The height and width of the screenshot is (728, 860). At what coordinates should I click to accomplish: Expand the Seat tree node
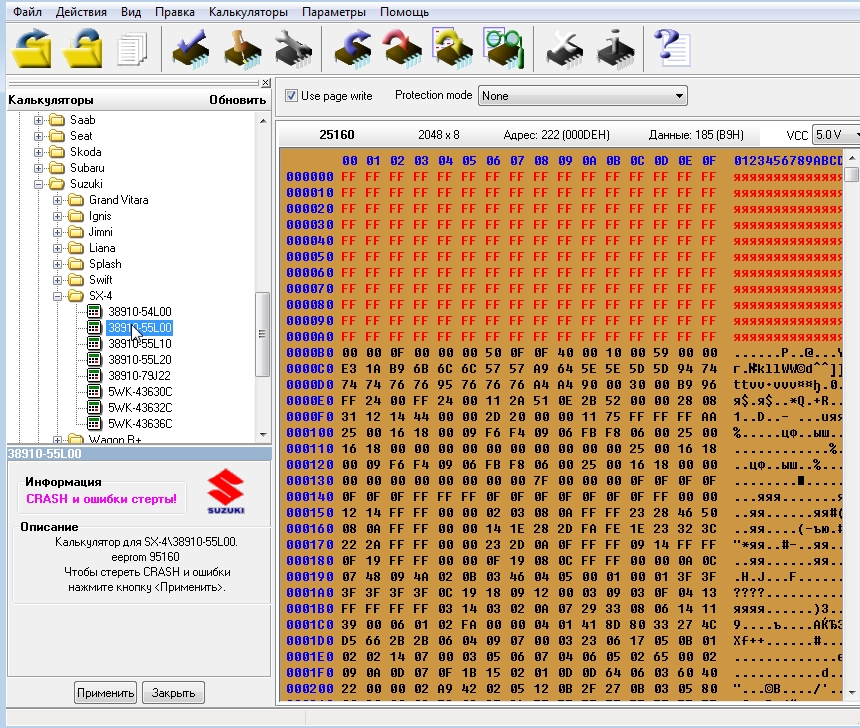click(x=38, y=136)
